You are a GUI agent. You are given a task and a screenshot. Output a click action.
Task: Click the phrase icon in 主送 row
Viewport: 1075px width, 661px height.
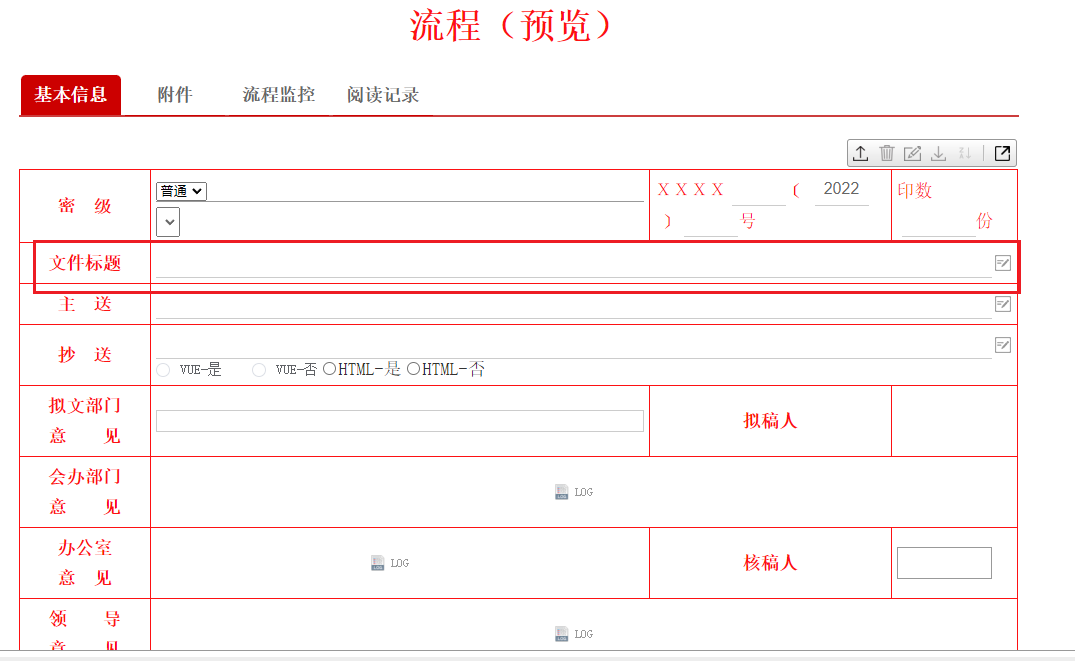coord(1002,304)
